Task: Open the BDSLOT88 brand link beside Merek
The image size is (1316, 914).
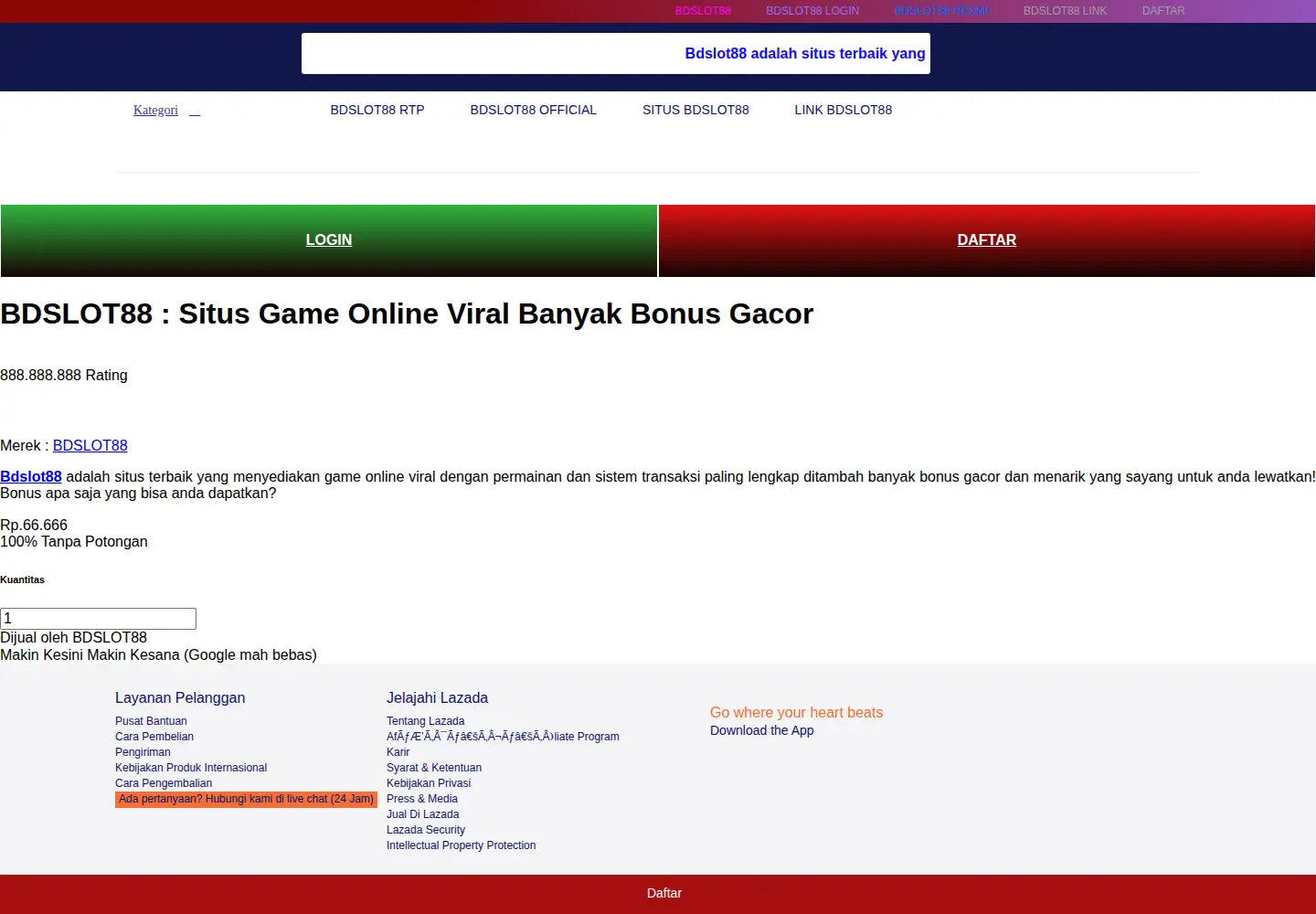Action: point(90,445)
